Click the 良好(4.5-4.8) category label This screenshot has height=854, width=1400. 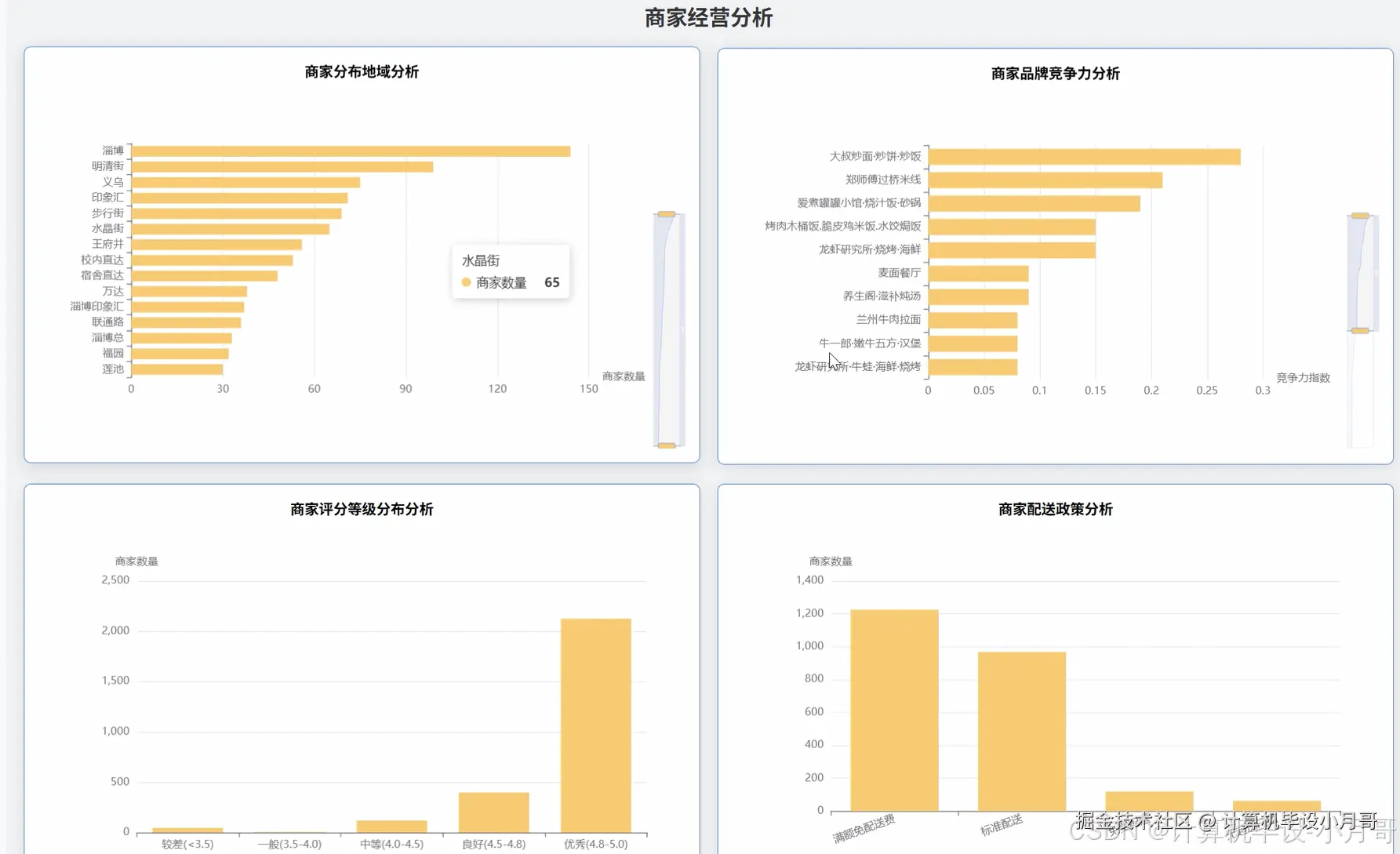[494, 845]
